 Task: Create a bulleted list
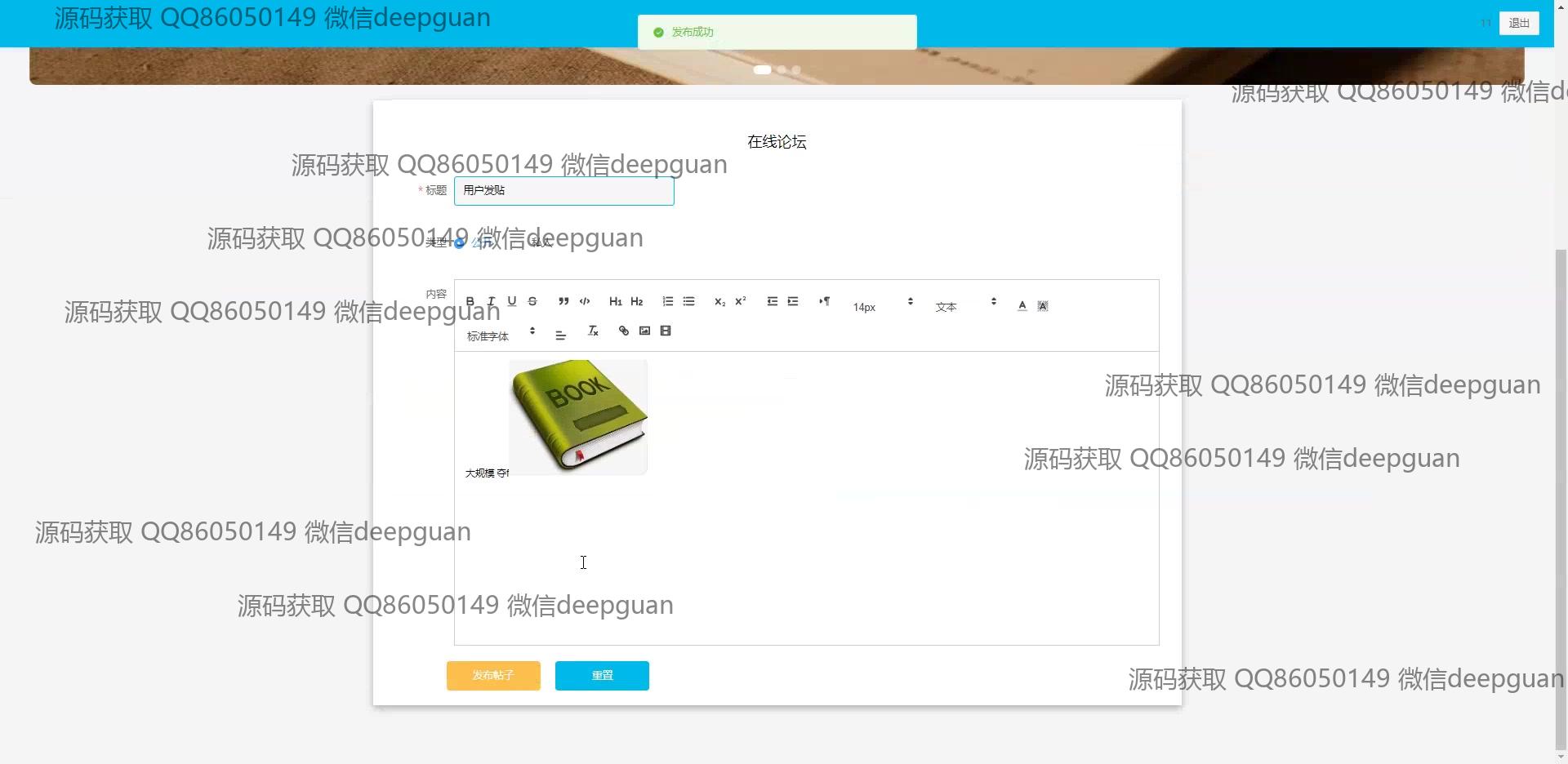pyautogui.click(x=689, y=301)
